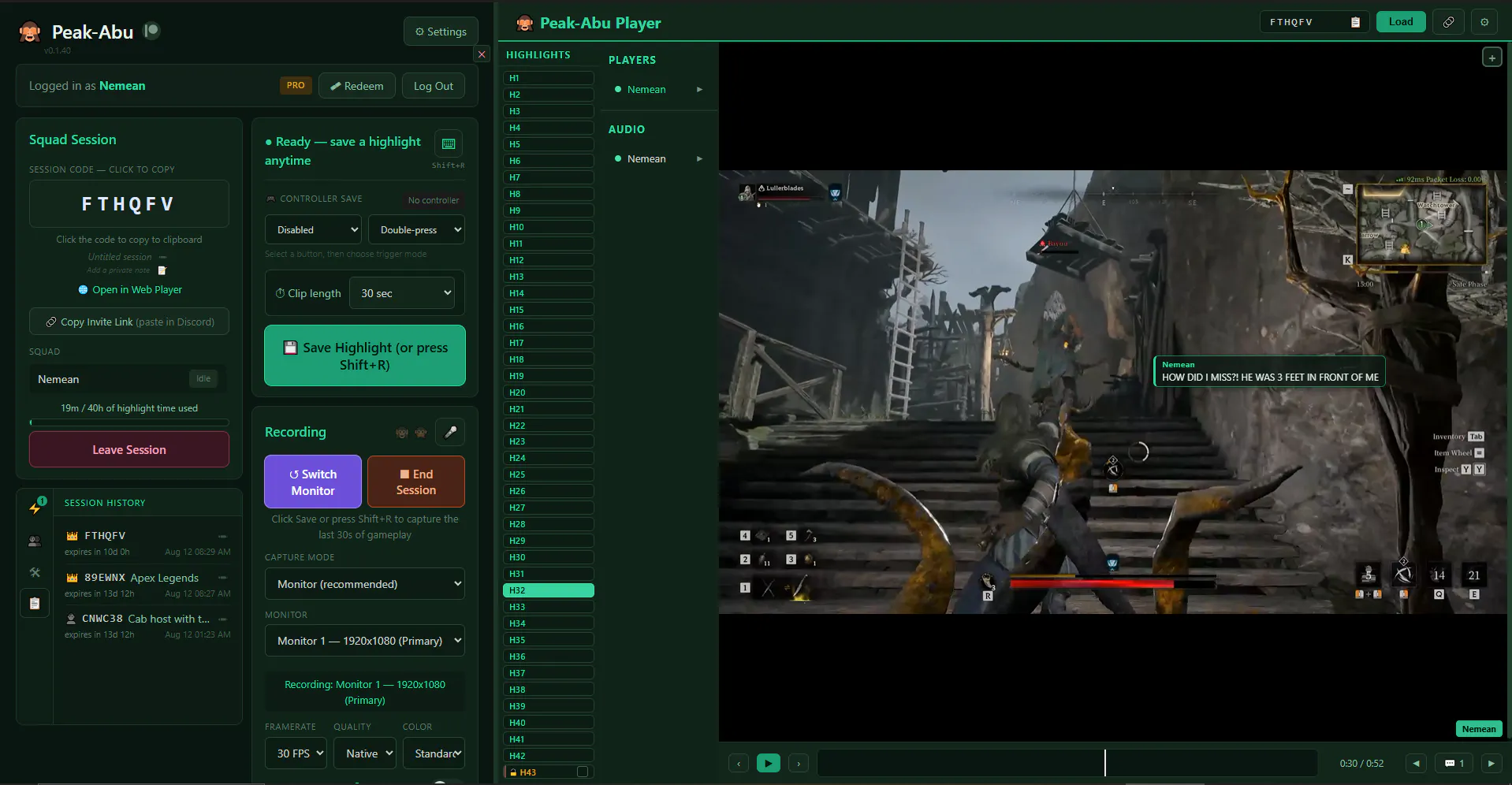Screen dimensions: 1512x785
Task: End the recording session
Action: point(416,482)
